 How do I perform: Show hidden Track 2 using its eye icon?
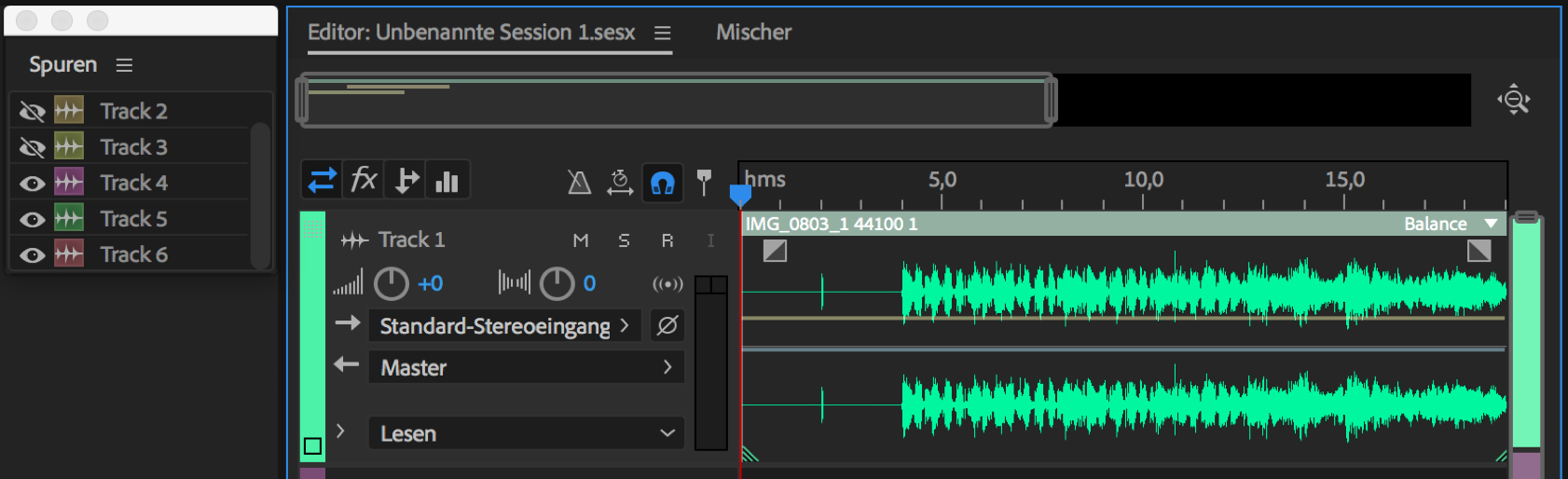33,112
